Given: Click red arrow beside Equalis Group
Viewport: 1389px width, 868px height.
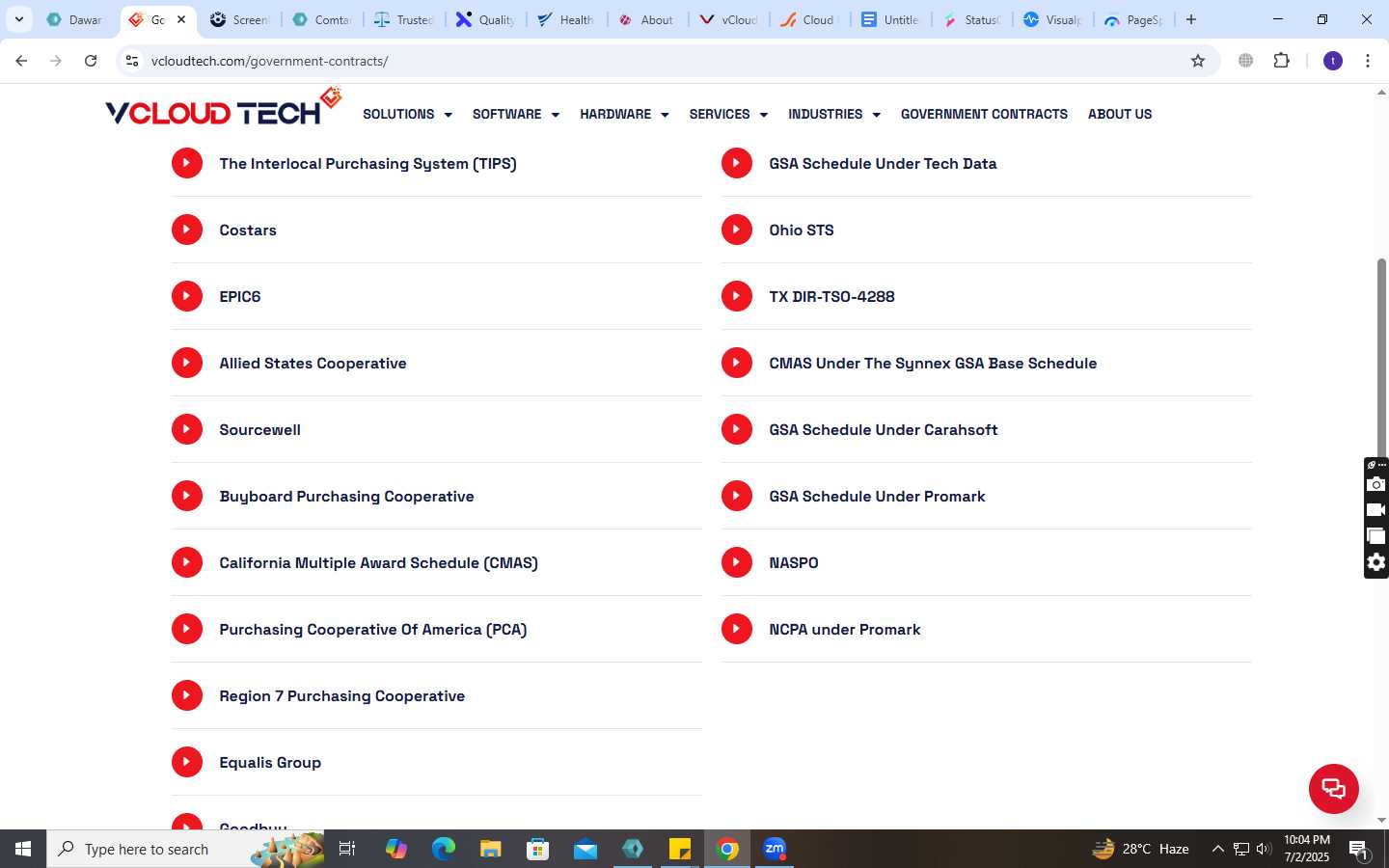Looking at the screenshot, I should click(x=187, y=762).
